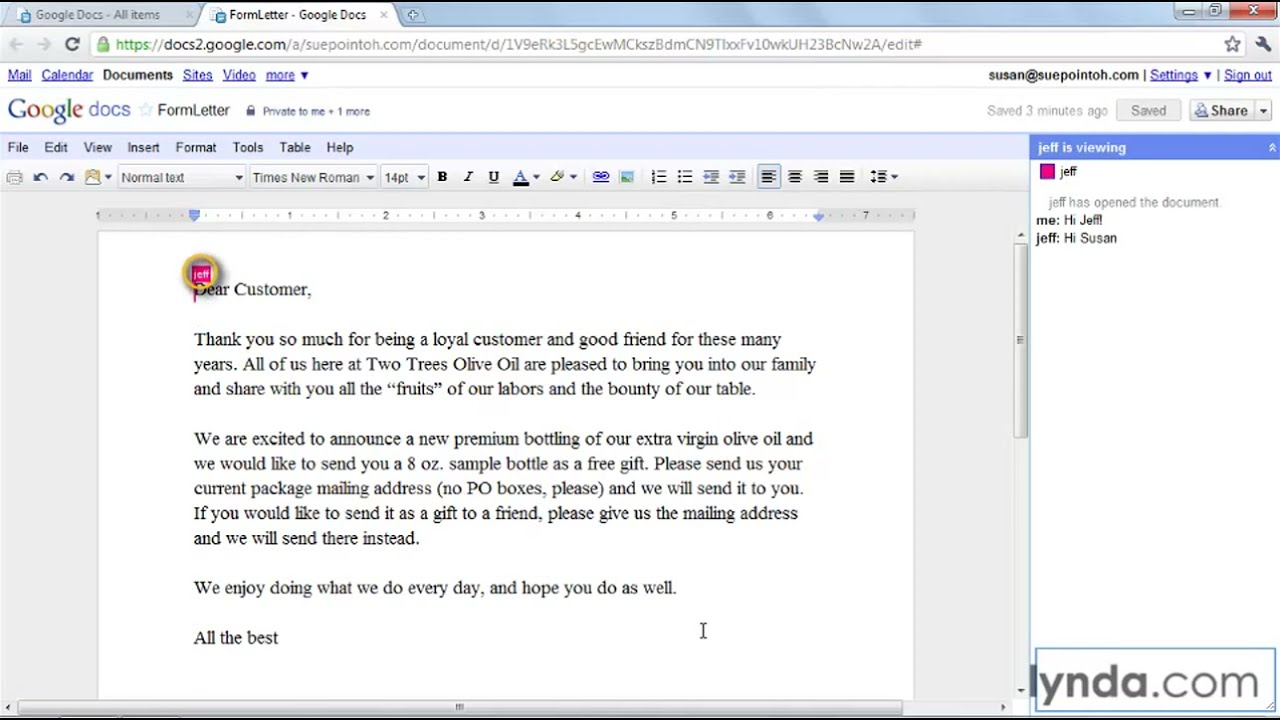1280x720 pixels.
Task: Increase the paragraph indent
Action: point(737,177)
